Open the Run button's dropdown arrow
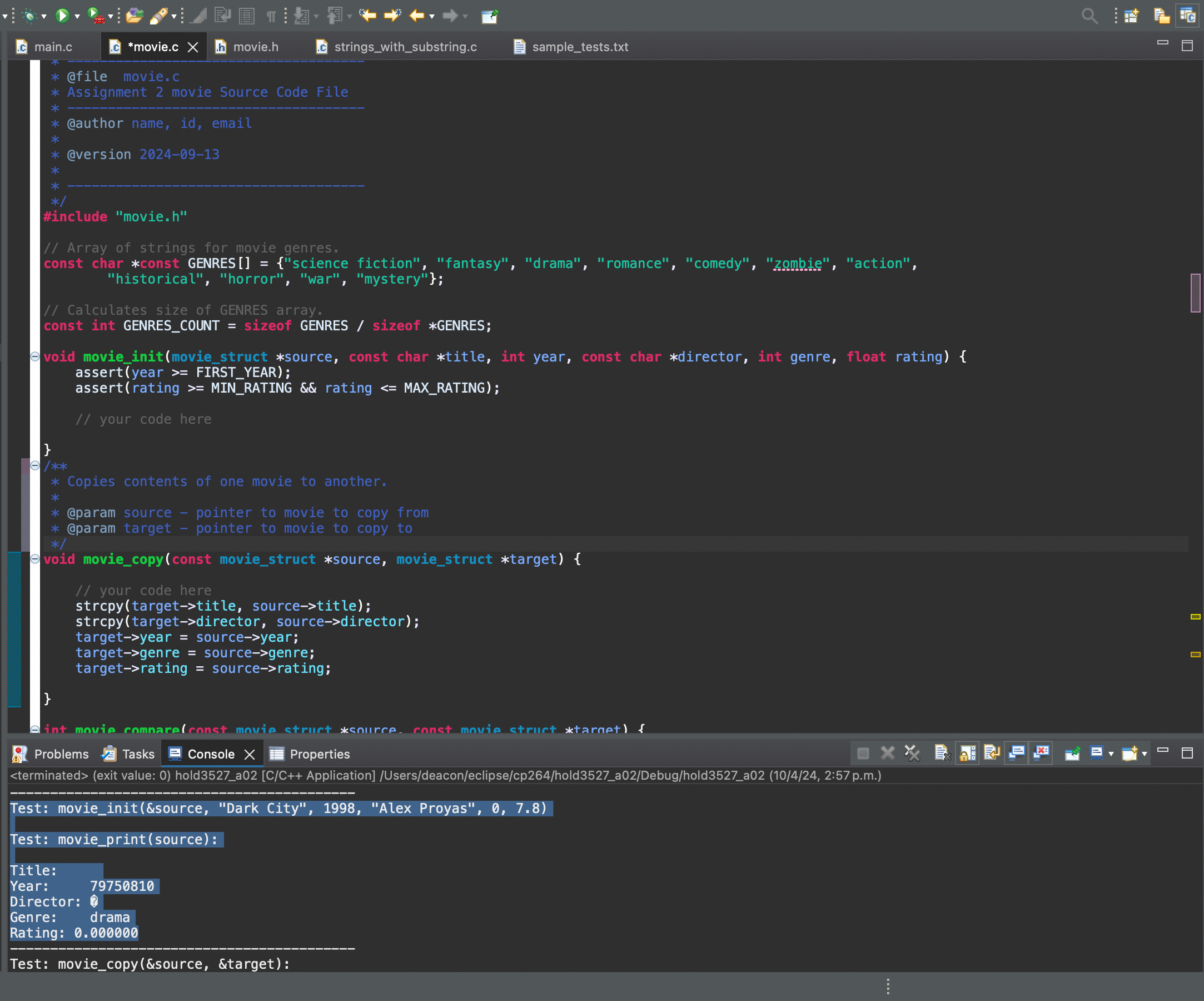This screenshot has height=1001, width=1204. [x=78, y=16]
